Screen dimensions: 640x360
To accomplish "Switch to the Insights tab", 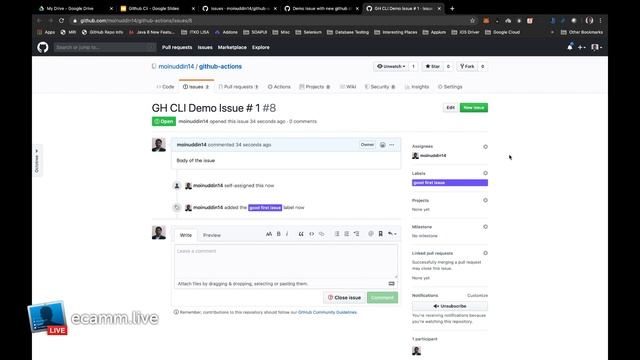I will coord(417,87).
